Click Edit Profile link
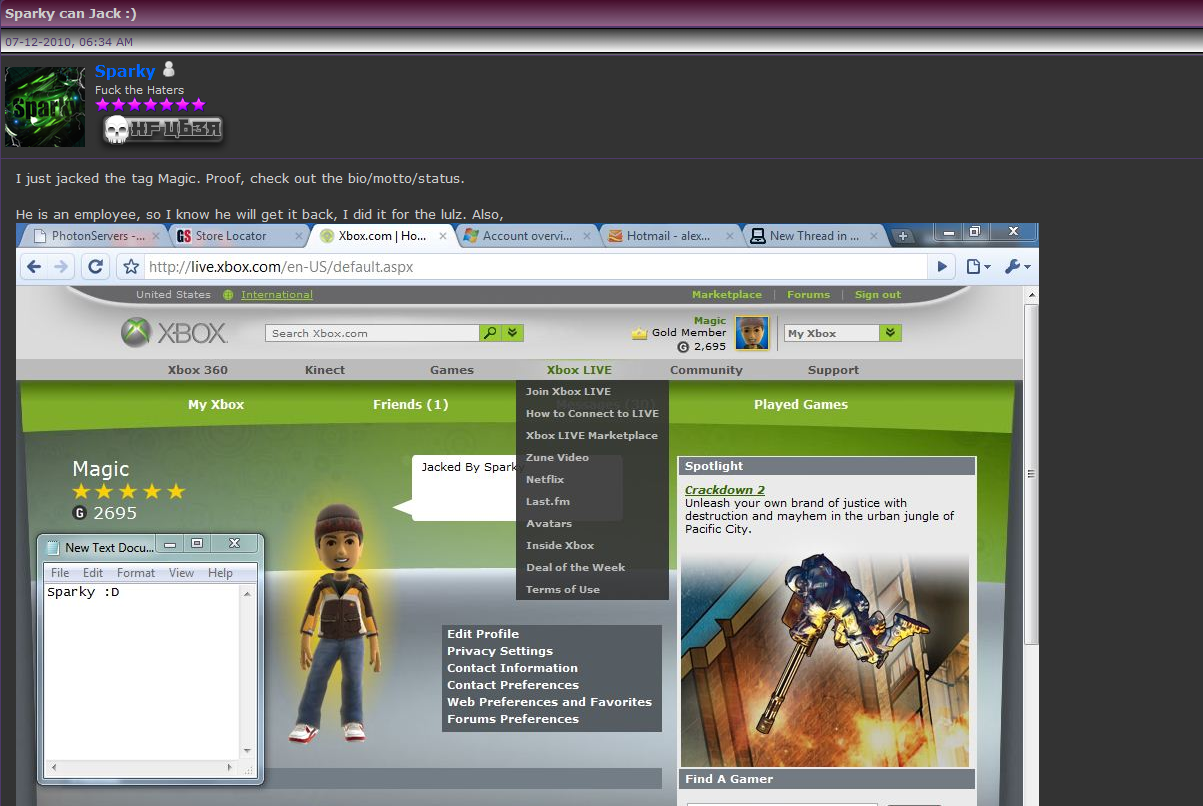Viewport: 1203px width, 806px height. click(x=483, y=634)
